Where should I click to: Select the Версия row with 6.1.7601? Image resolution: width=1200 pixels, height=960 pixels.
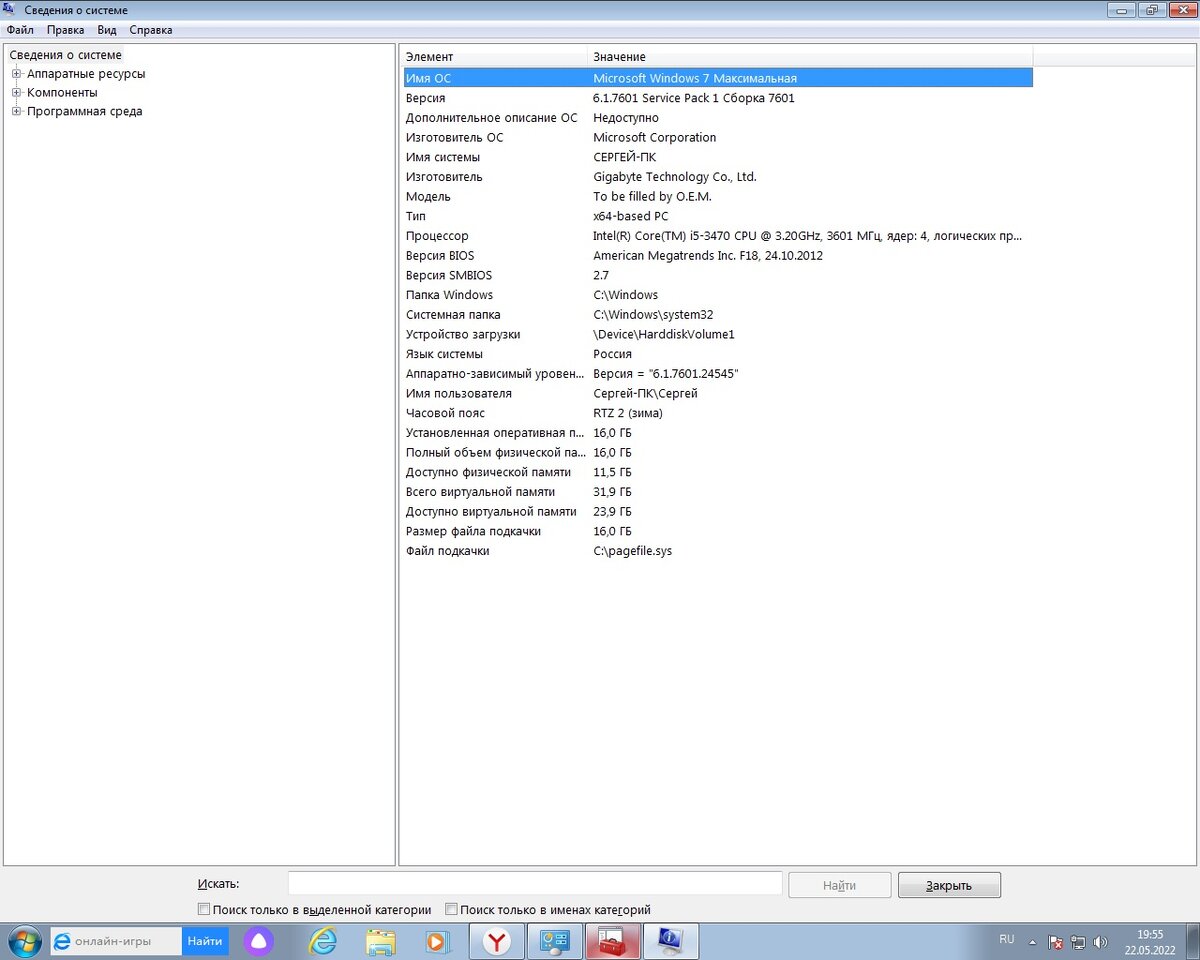(x=717, y=98)
